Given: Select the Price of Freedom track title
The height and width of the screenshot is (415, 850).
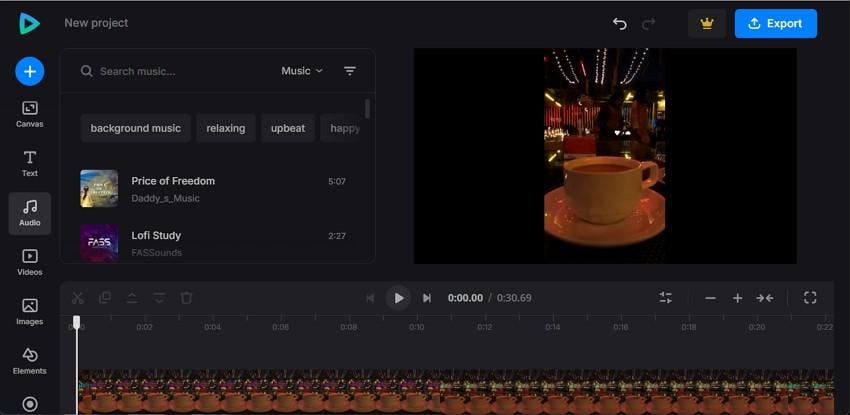Looking at the screenshot, I should tap(173, 181).
